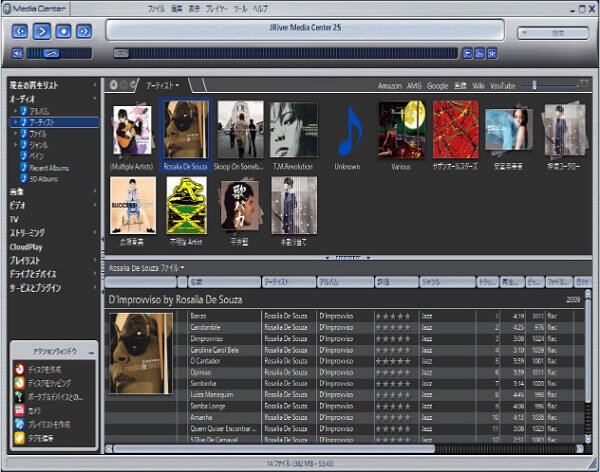Open the Rosalia De Souza ファイル dropdown
The width and height of the screenshot is (600, 472).
click(147, 268)
